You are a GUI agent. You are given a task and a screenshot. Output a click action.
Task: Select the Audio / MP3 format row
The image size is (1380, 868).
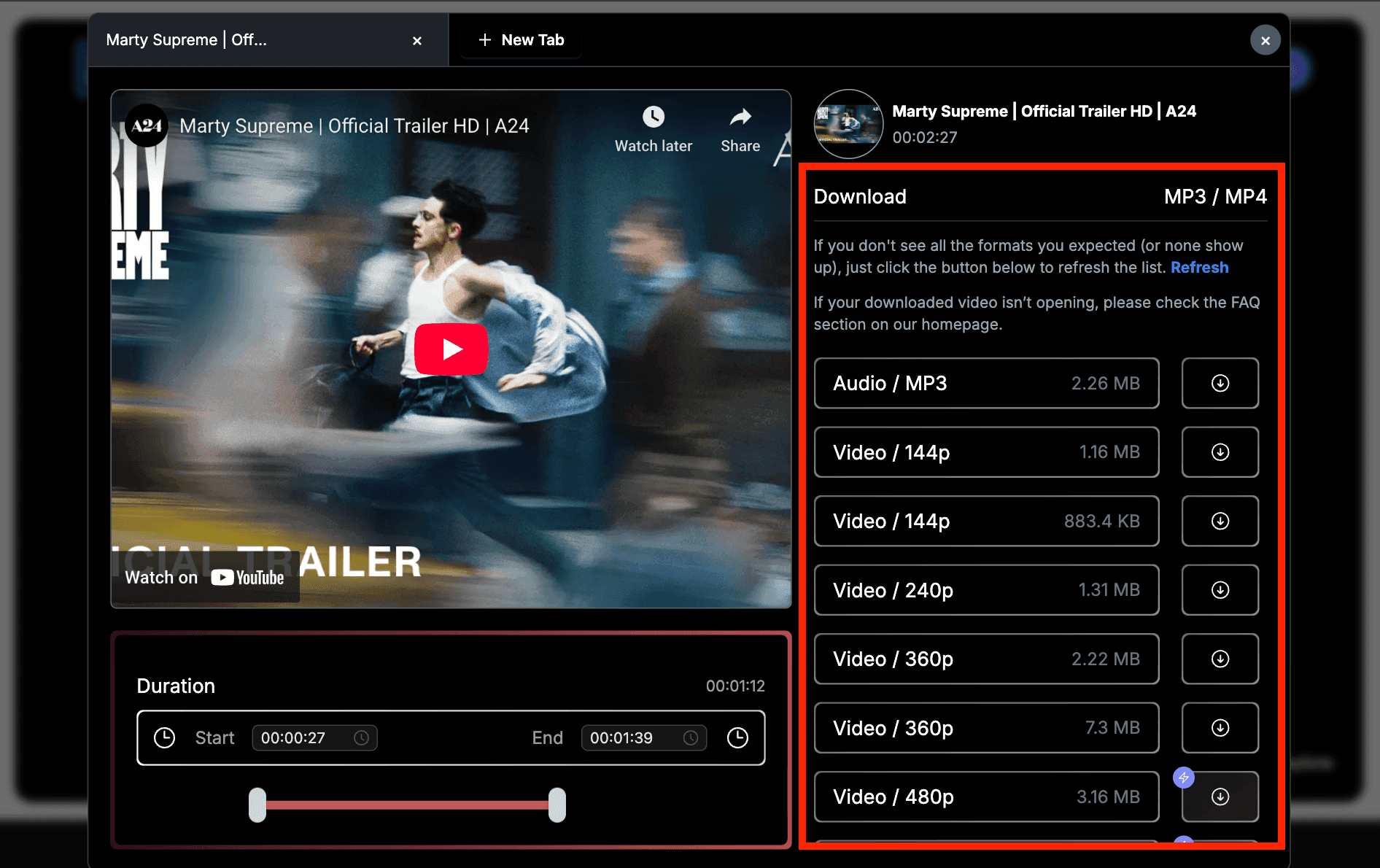[986, 383]
